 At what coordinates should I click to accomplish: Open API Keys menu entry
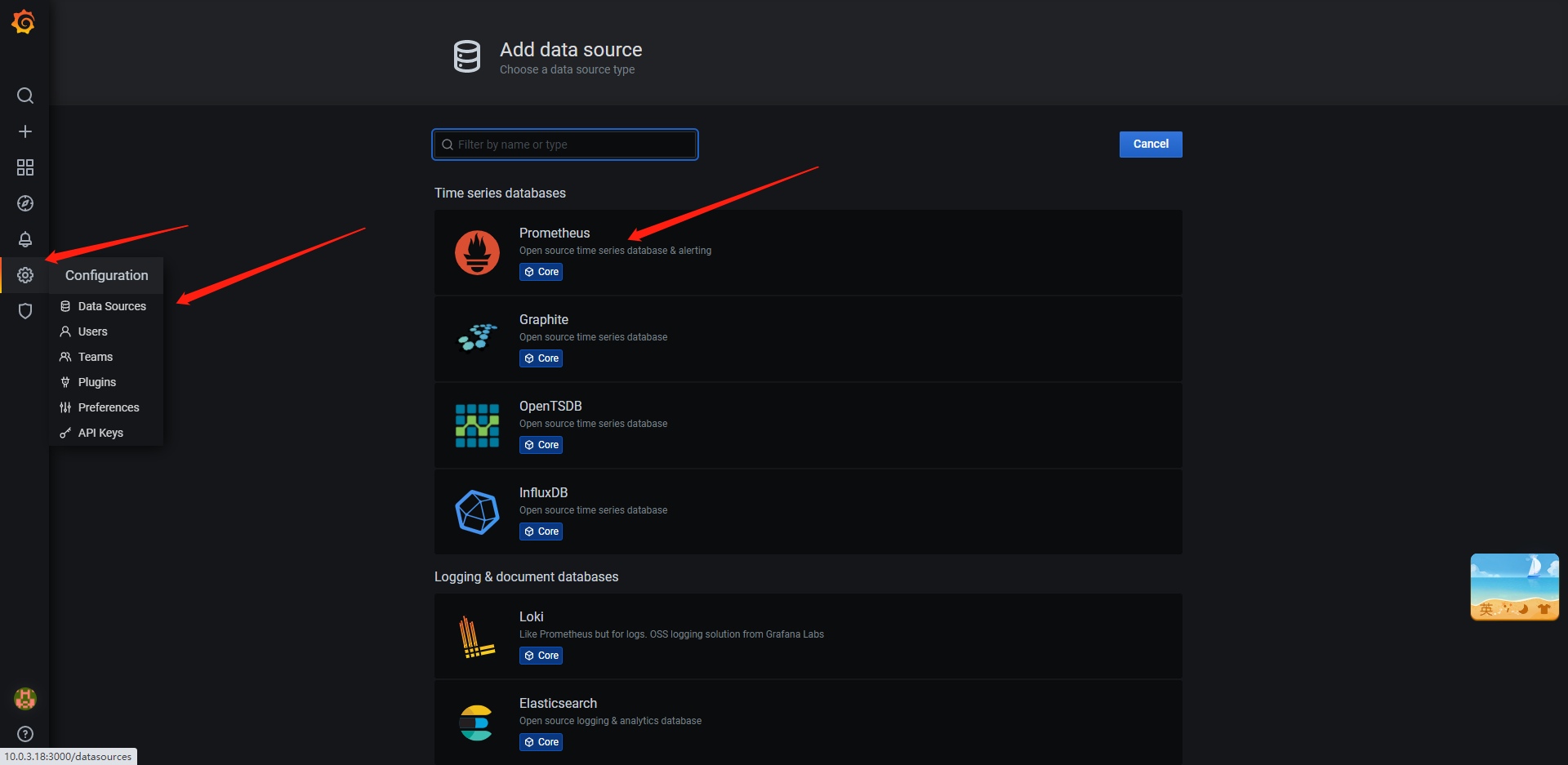point(100,433)
